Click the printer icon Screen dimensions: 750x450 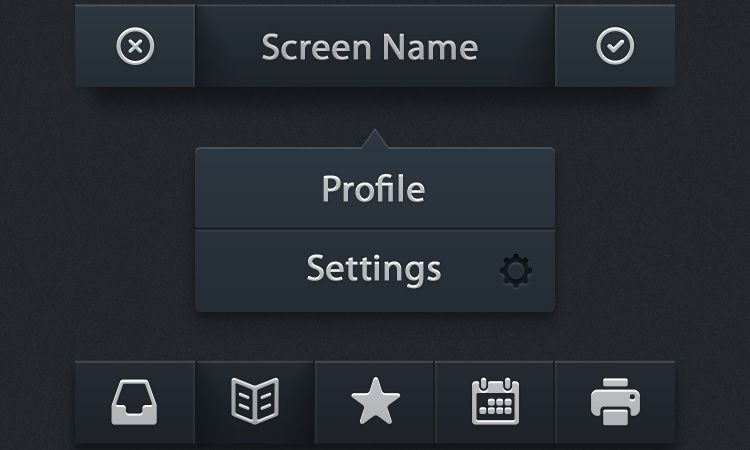616,401
